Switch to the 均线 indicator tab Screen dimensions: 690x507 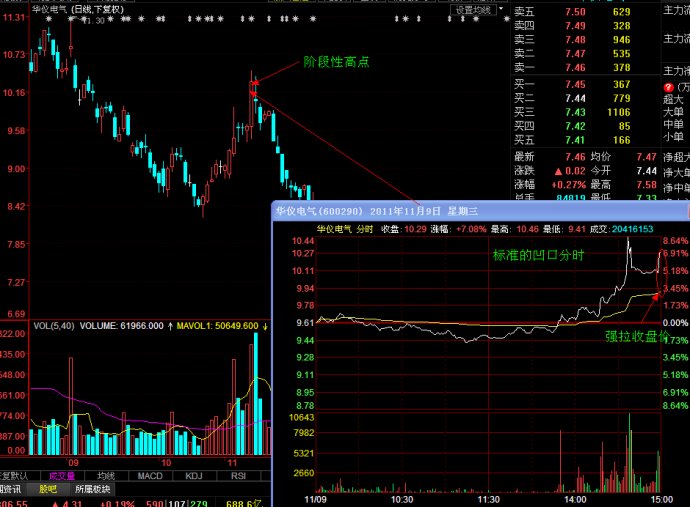click(107, 475)
